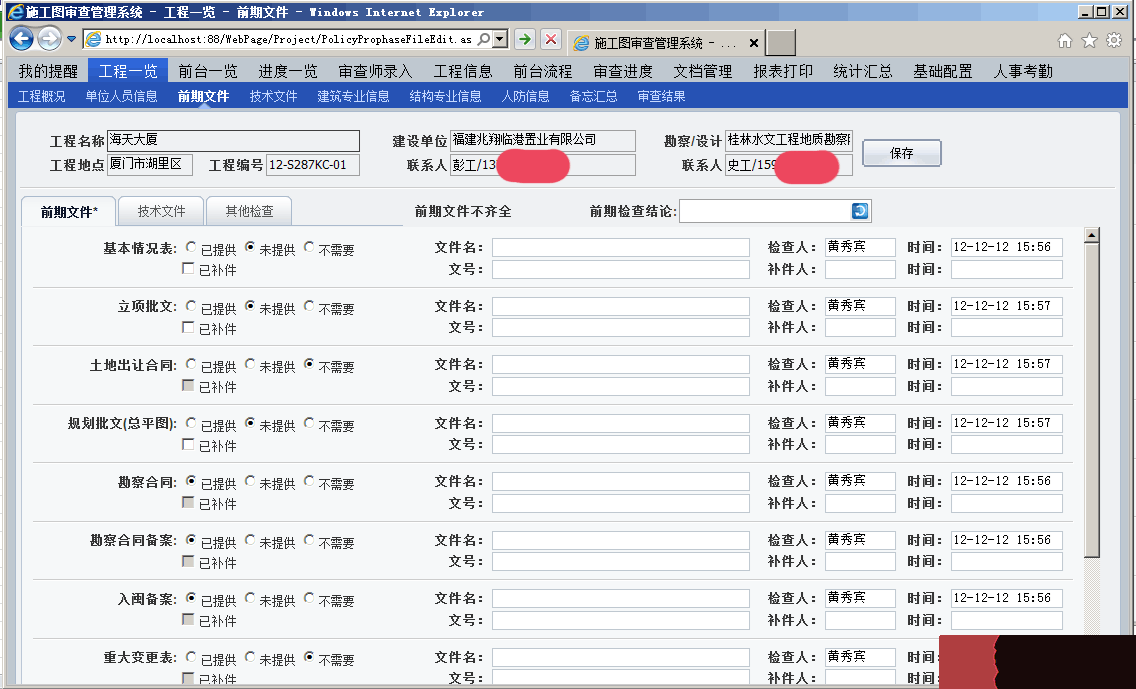
Task: Go to 工程概况 submenu link
Action: coord(41,96)
